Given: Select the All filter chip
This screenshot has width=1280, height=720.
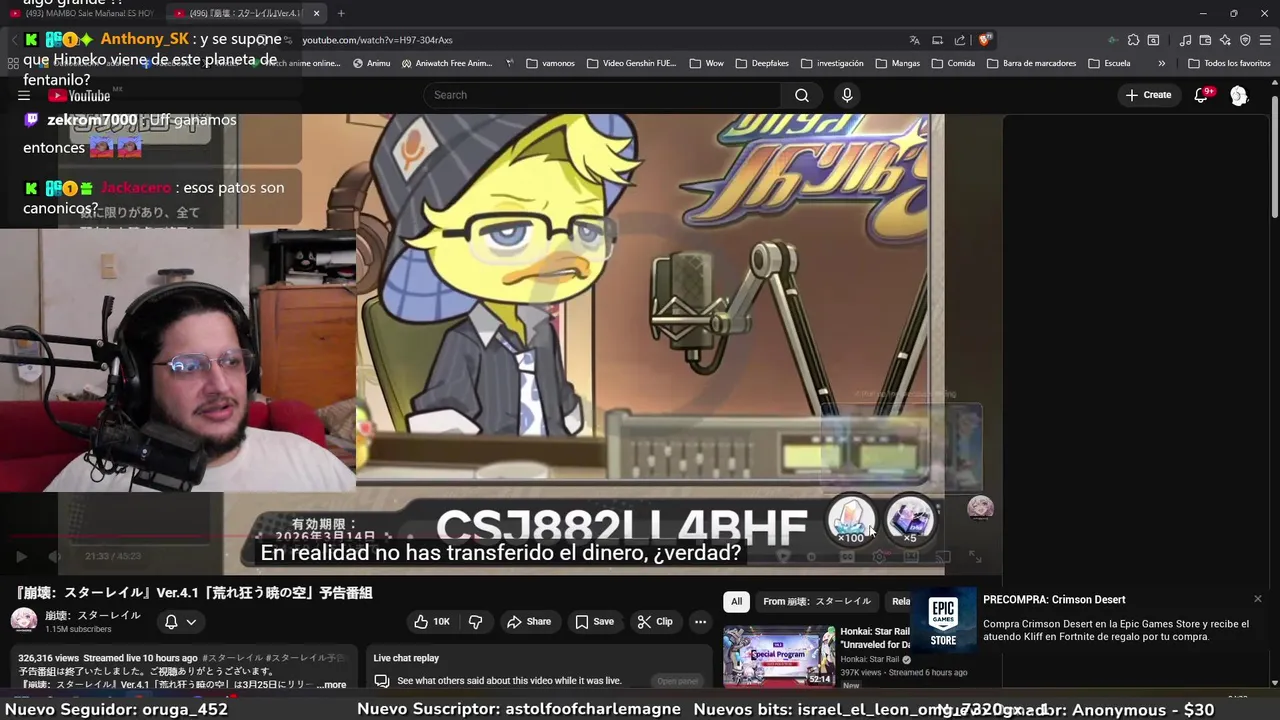Looking at the screenshot, I should point(736,601).
